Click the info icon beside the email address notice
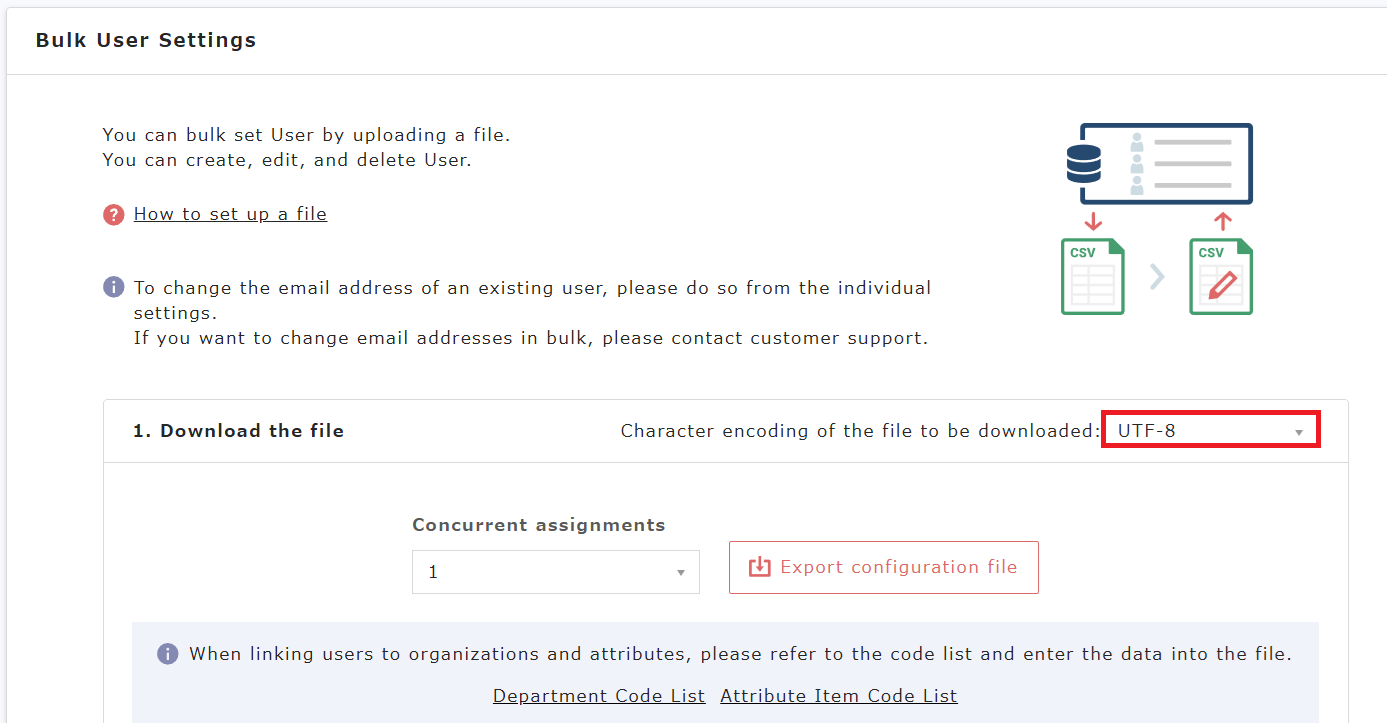1387x723 pixels. (x=113, y=288)
